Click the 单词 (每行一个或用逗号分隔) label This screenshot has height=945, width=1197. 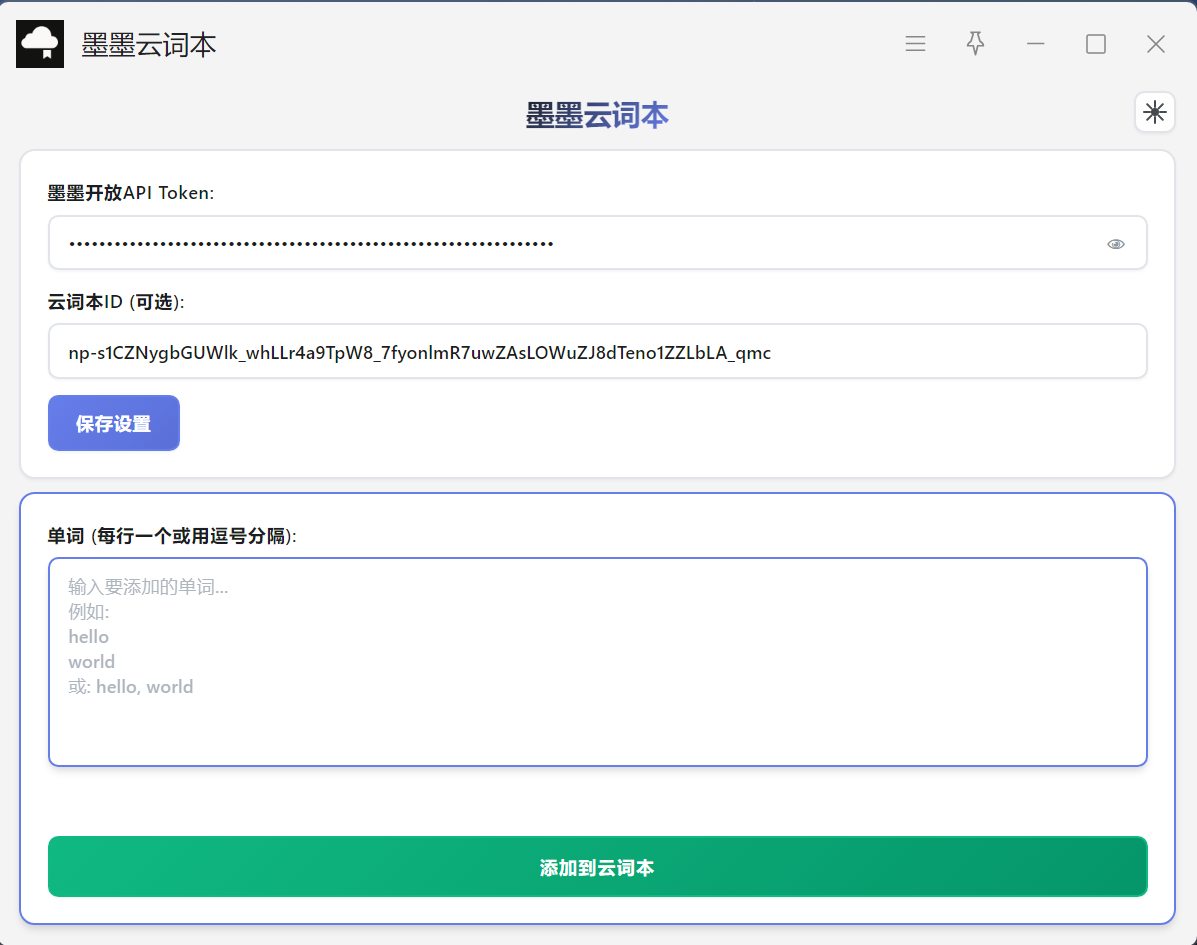[172, 536]
